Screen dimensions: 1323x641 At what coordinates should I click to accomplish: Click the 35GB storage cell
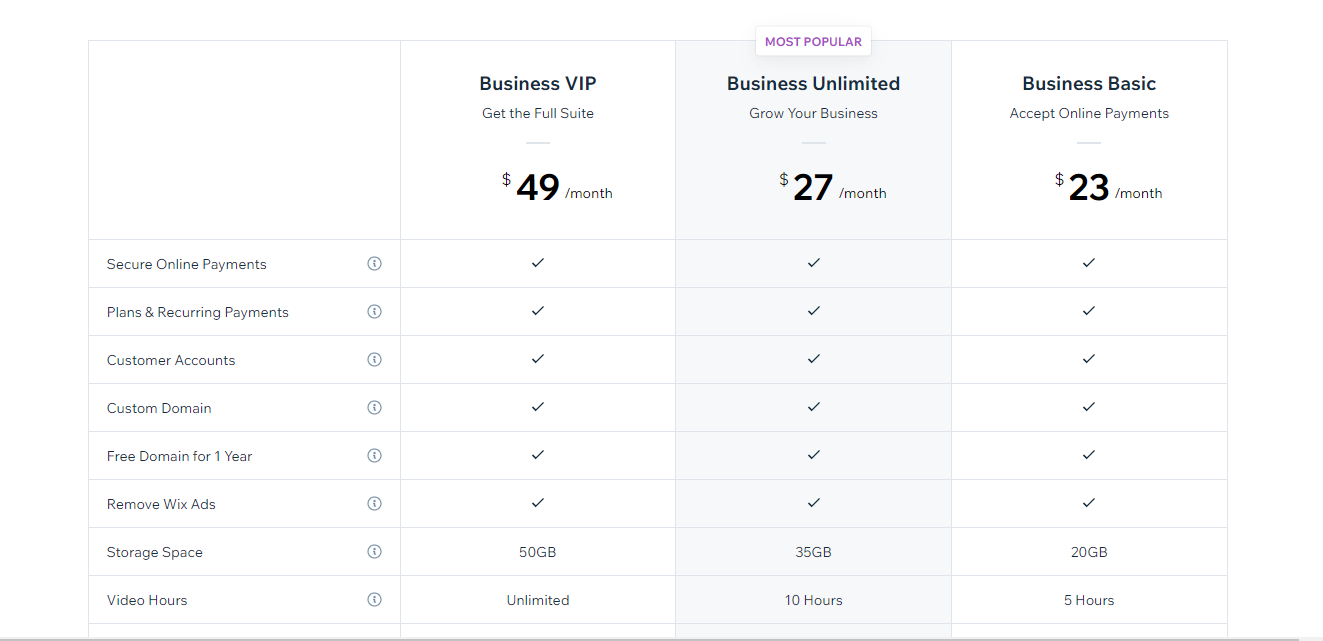(813, 552)
